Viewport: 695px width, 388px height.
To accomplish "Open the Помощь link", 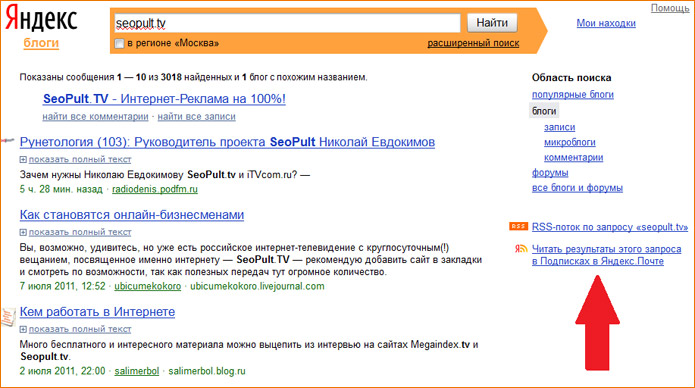I will [670, 8].
